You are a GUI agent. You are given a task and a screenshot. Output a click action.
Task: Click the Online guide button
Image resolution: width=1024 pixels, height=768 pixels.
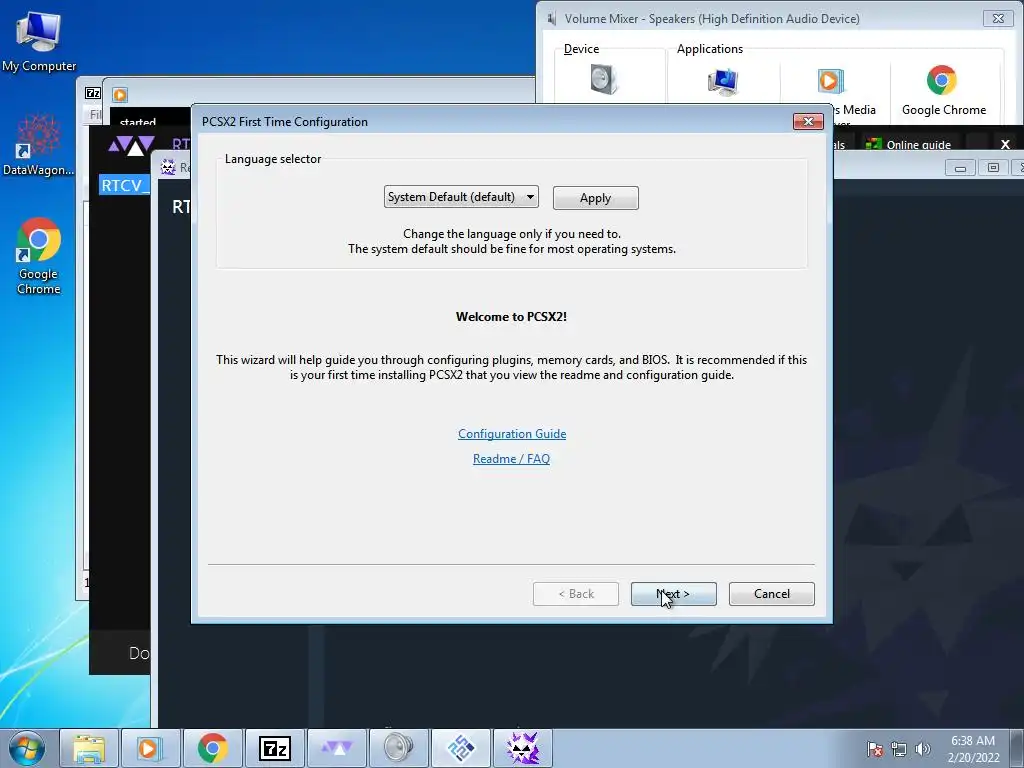pos(908,144)
